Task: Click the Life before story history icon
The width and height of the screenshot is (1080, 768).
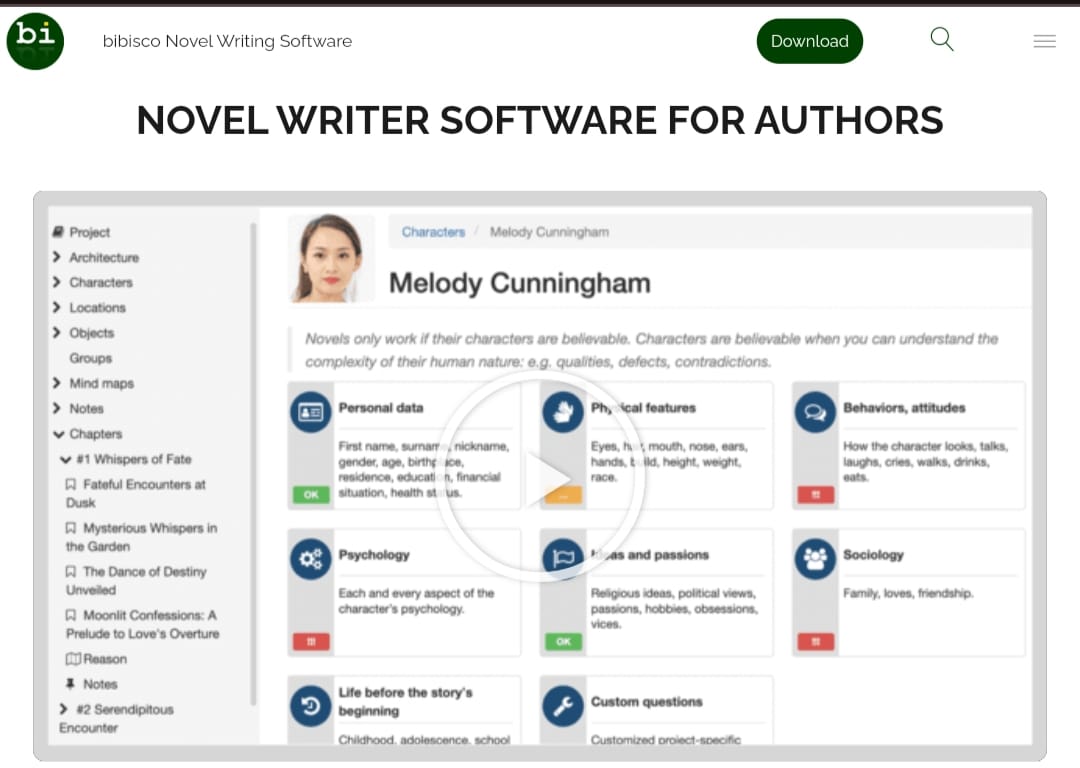Action: pos(311,706)
